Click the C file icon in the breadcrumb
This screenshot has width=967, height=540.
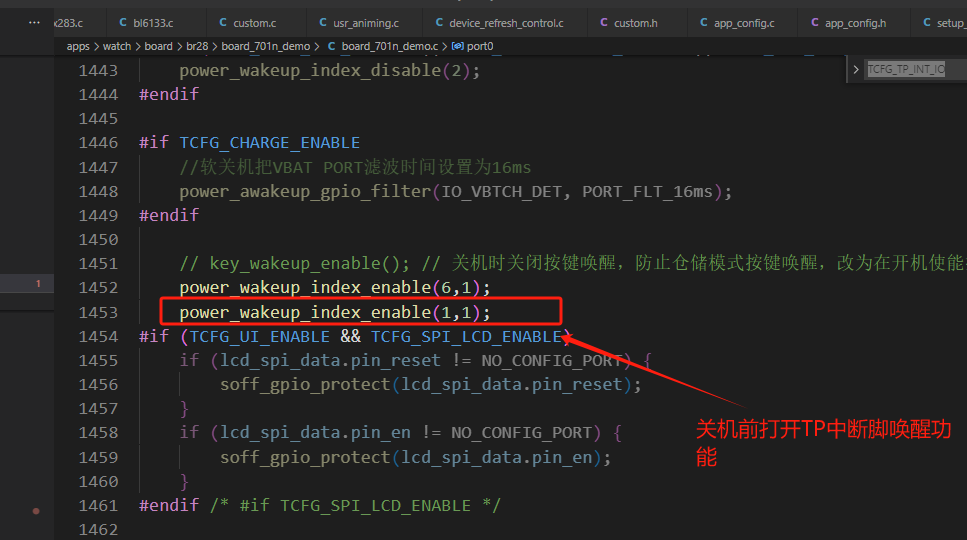point(332,46)
